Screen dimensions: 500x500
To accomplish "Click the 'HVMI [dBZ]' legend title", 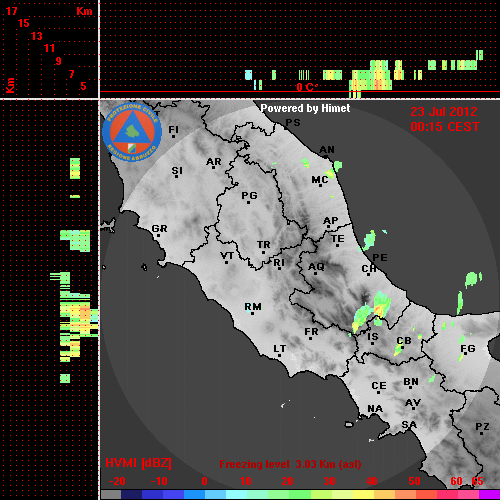I will click(x=138, y=463).
